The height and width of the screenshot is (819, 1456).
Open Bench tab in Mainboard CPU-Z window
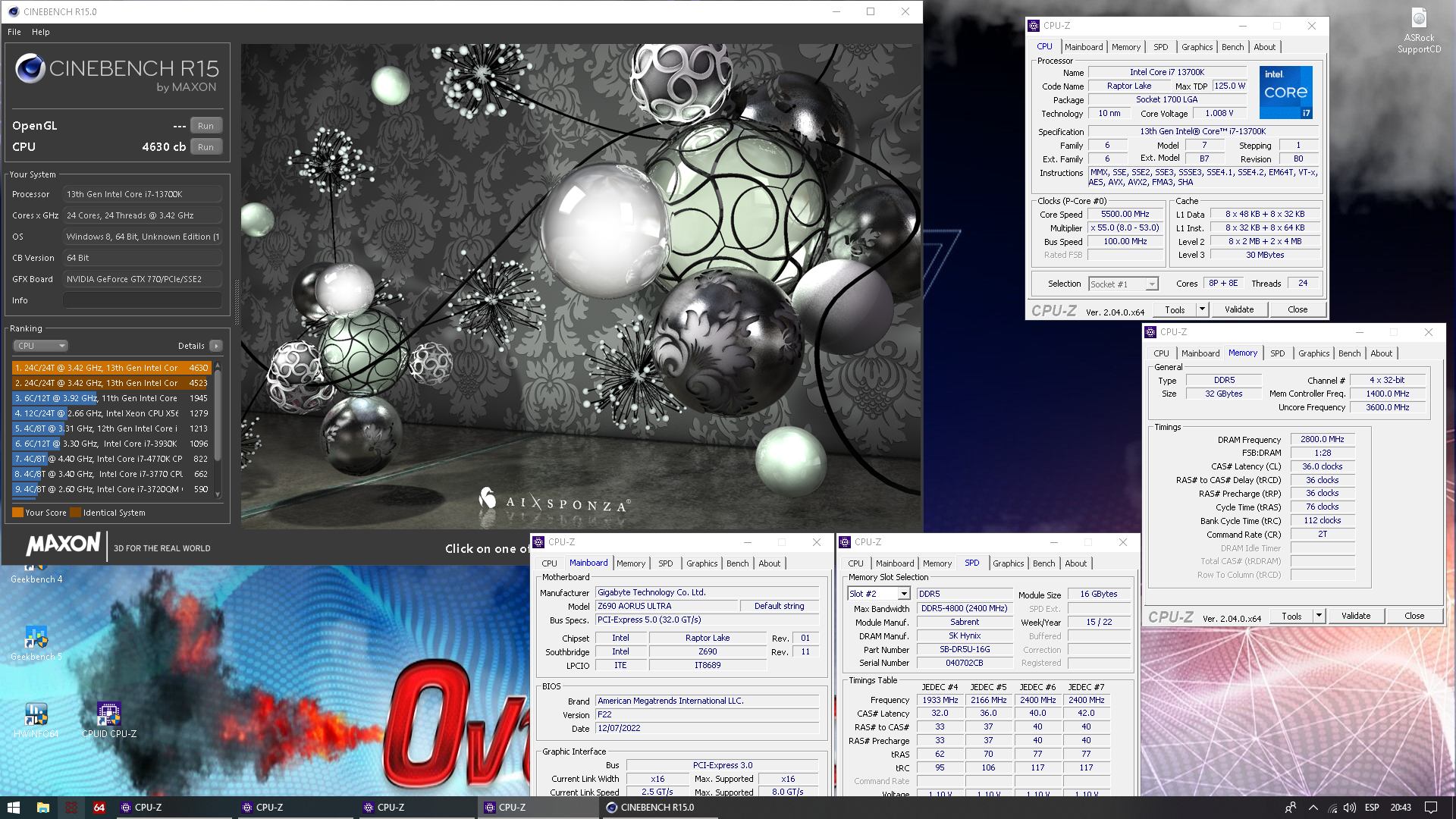coord(737,563)
